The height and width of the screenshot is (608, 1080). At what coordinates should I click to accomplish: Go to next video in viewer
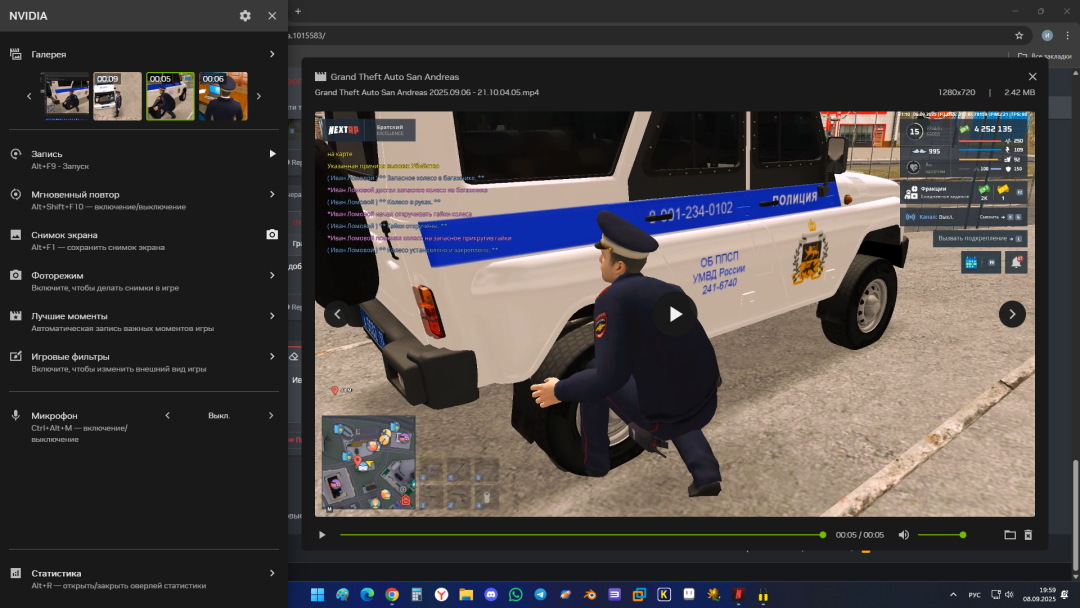coord(1012,314)
